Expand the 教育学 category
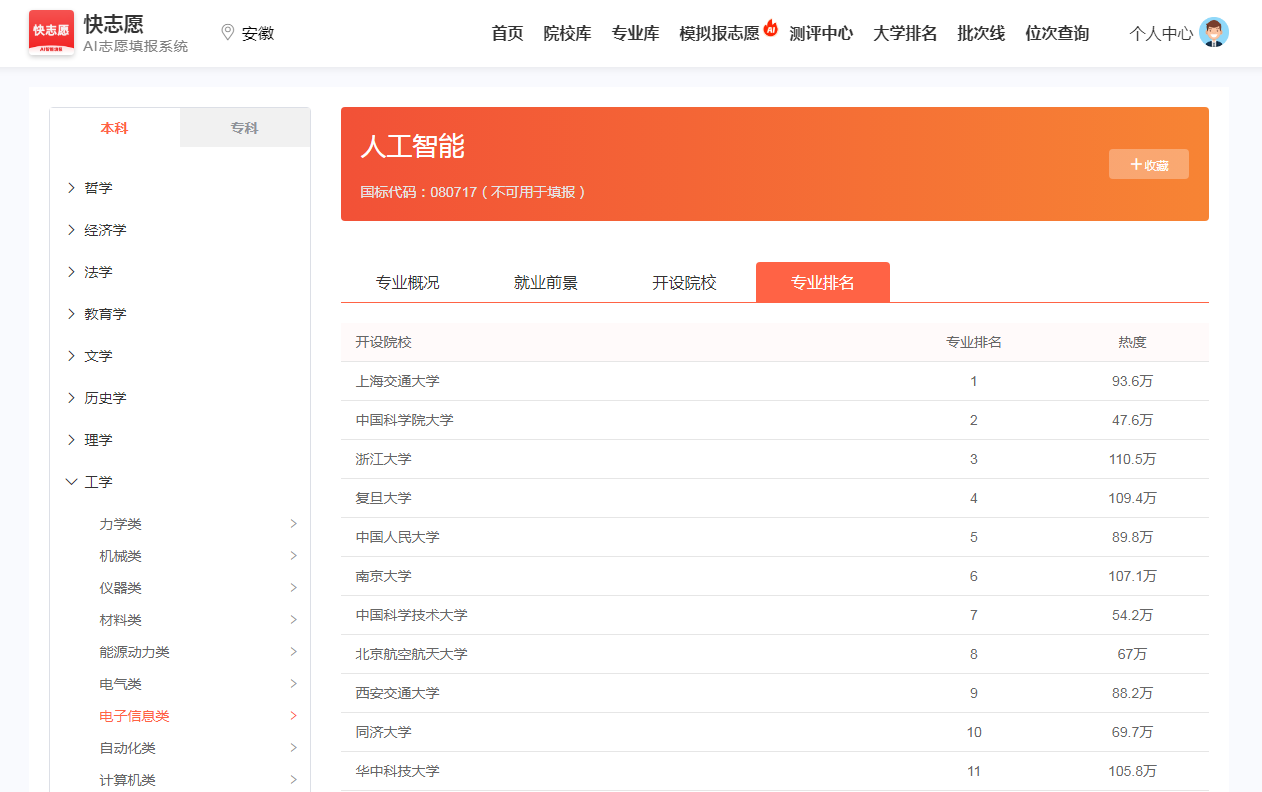Image resolution: width=1262 pixels, height=792 pixels. [x=71, y=314]
